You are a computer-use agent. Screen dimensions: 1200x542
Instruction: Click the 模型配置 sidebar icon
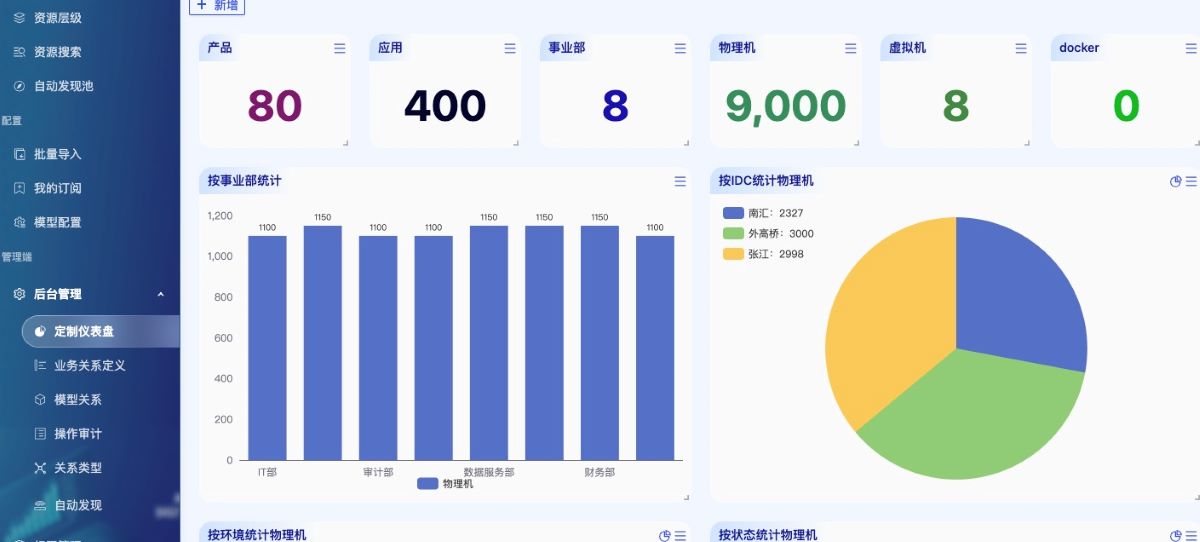coord(19,222)
